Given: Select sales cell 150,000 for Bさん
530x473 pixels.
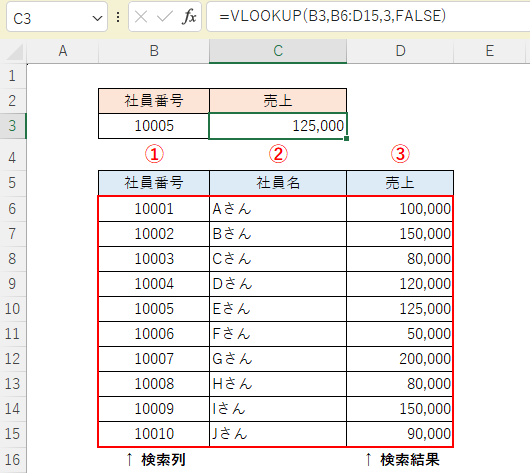Looking at the screenshot, I should click(400, 234).
